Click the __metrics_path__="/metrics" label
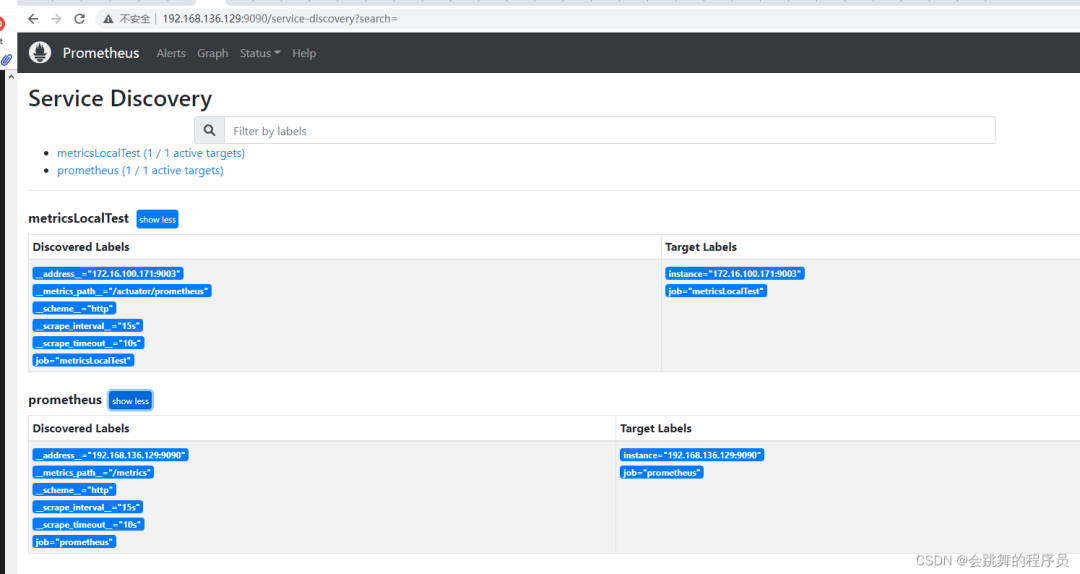Viewport: 1080px width, 574px height. (x=93, y=472)
